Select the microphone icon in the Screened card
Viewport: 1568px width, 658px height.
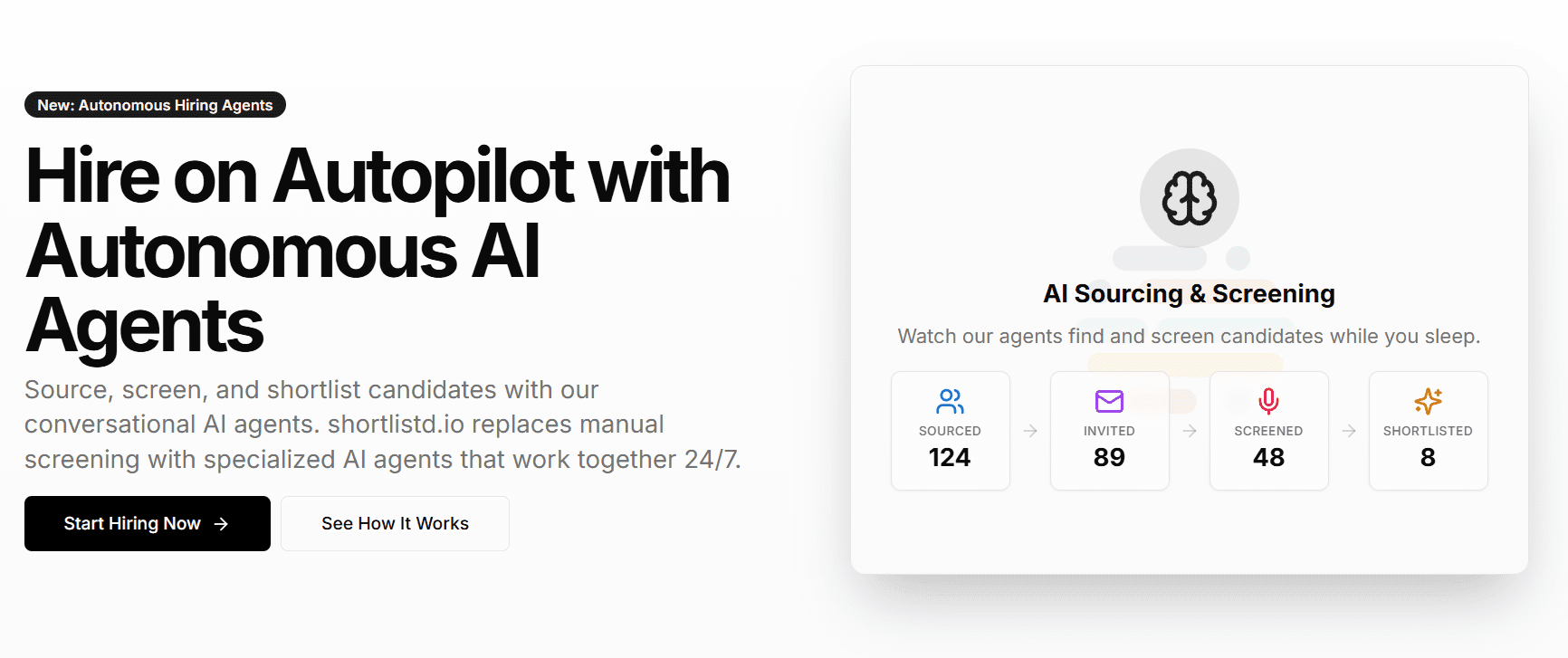(x=1268, y=402)
